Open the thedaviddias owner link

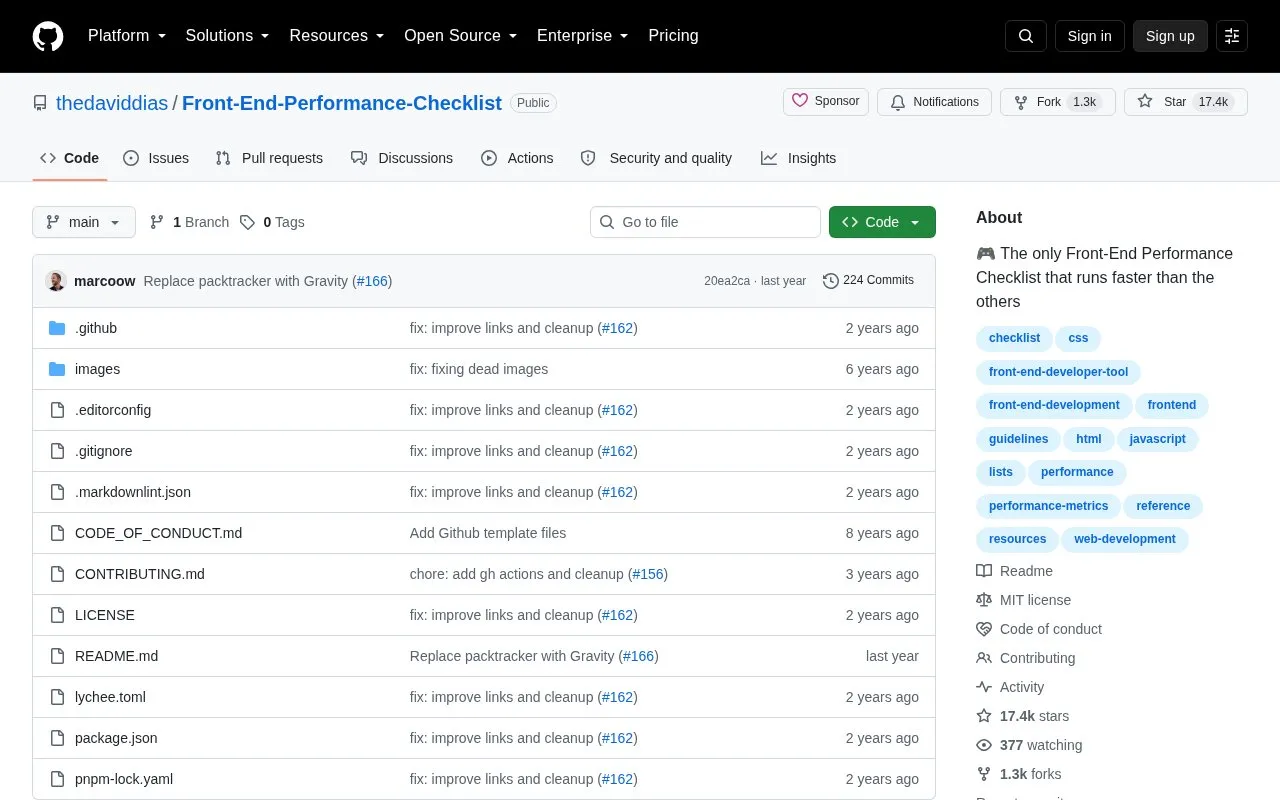point(112,103)
